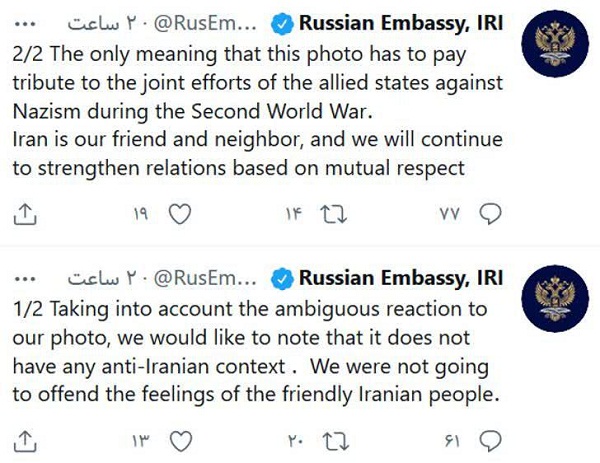
Task: Reply to the 1/2 tweet via comment bubble
Action: click(x=491, y=442)
